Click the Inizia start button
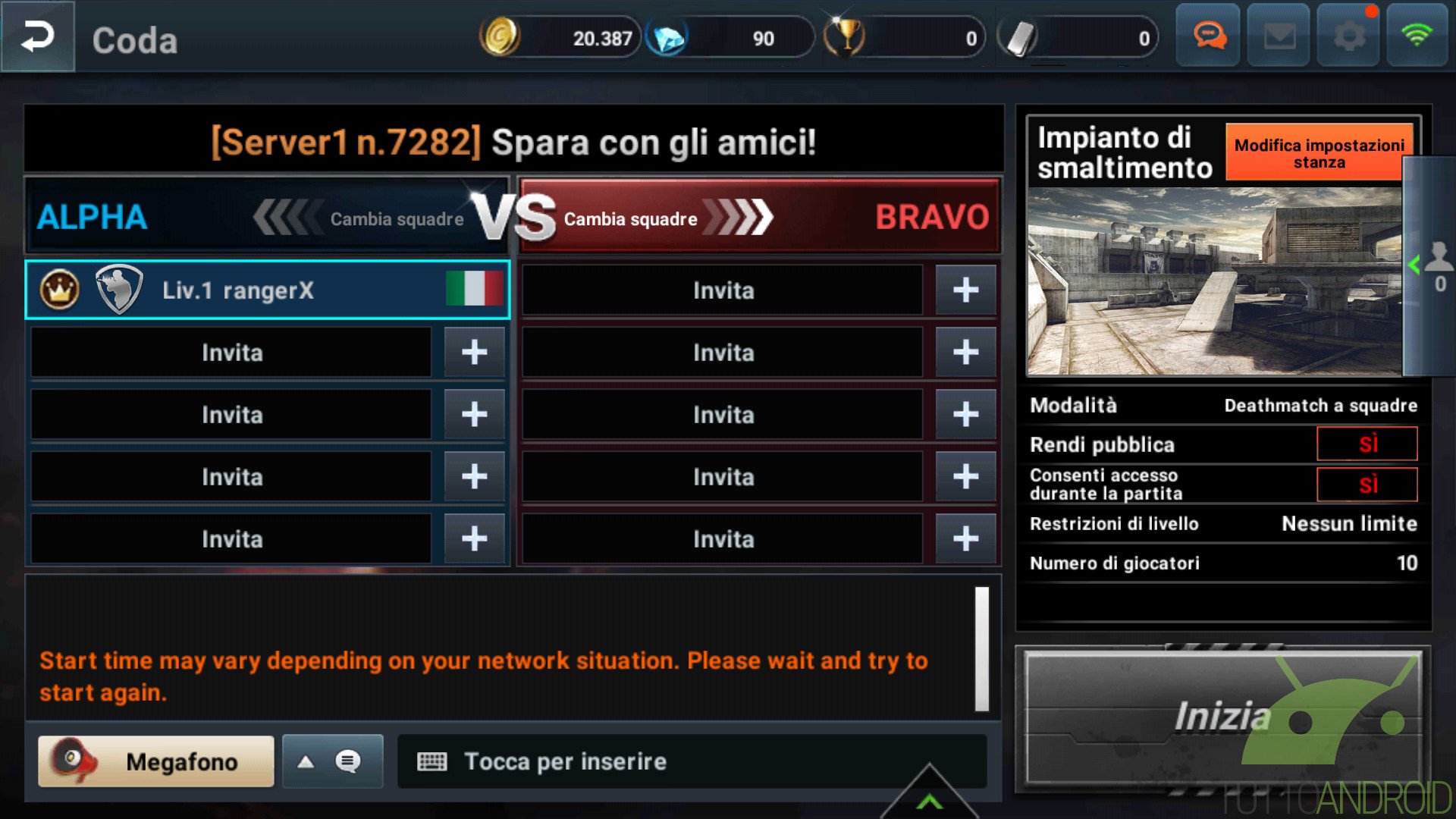This screenshot has height=819, width=1456. [x=1222, y=717]
